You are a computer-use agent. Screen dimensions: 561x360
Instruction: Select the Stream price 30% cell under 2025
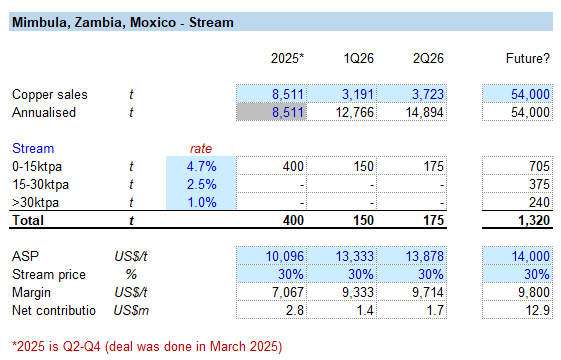(x=272, y=274)
